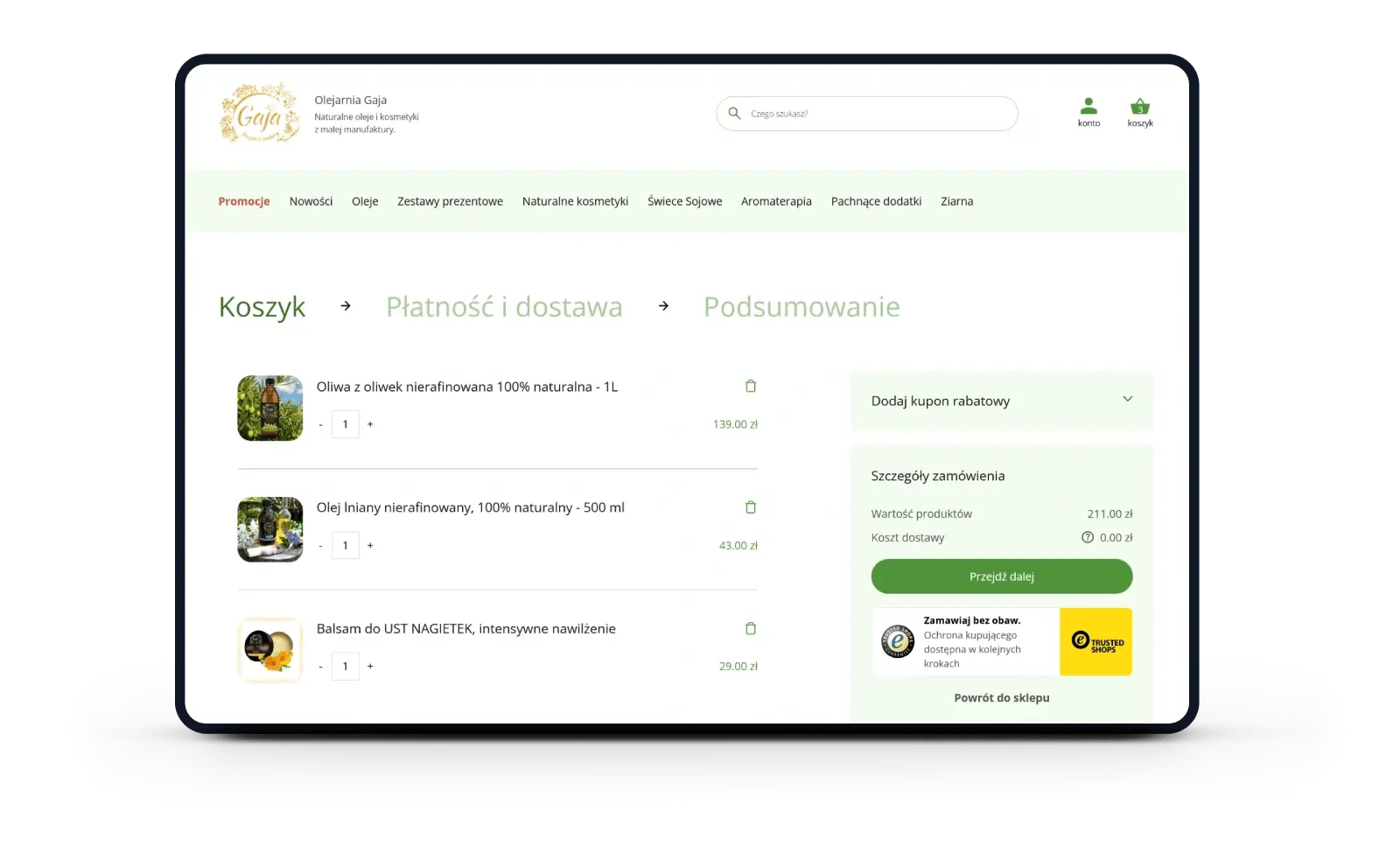The width and height of the screenshot is (1400, 853).
Task: Click the yellow Trusted Shops badge
Action: [1096, 641]
